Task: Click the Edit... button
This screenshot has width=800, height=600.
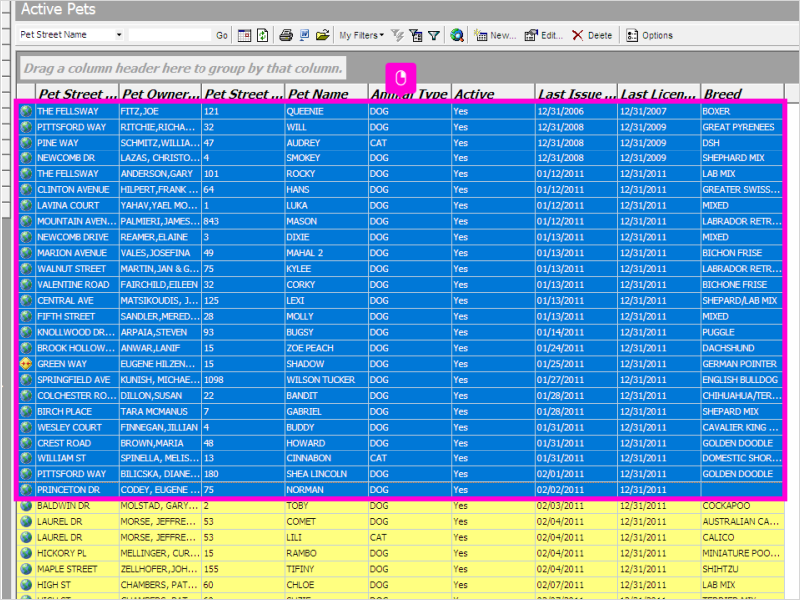Action: [544, 35]
